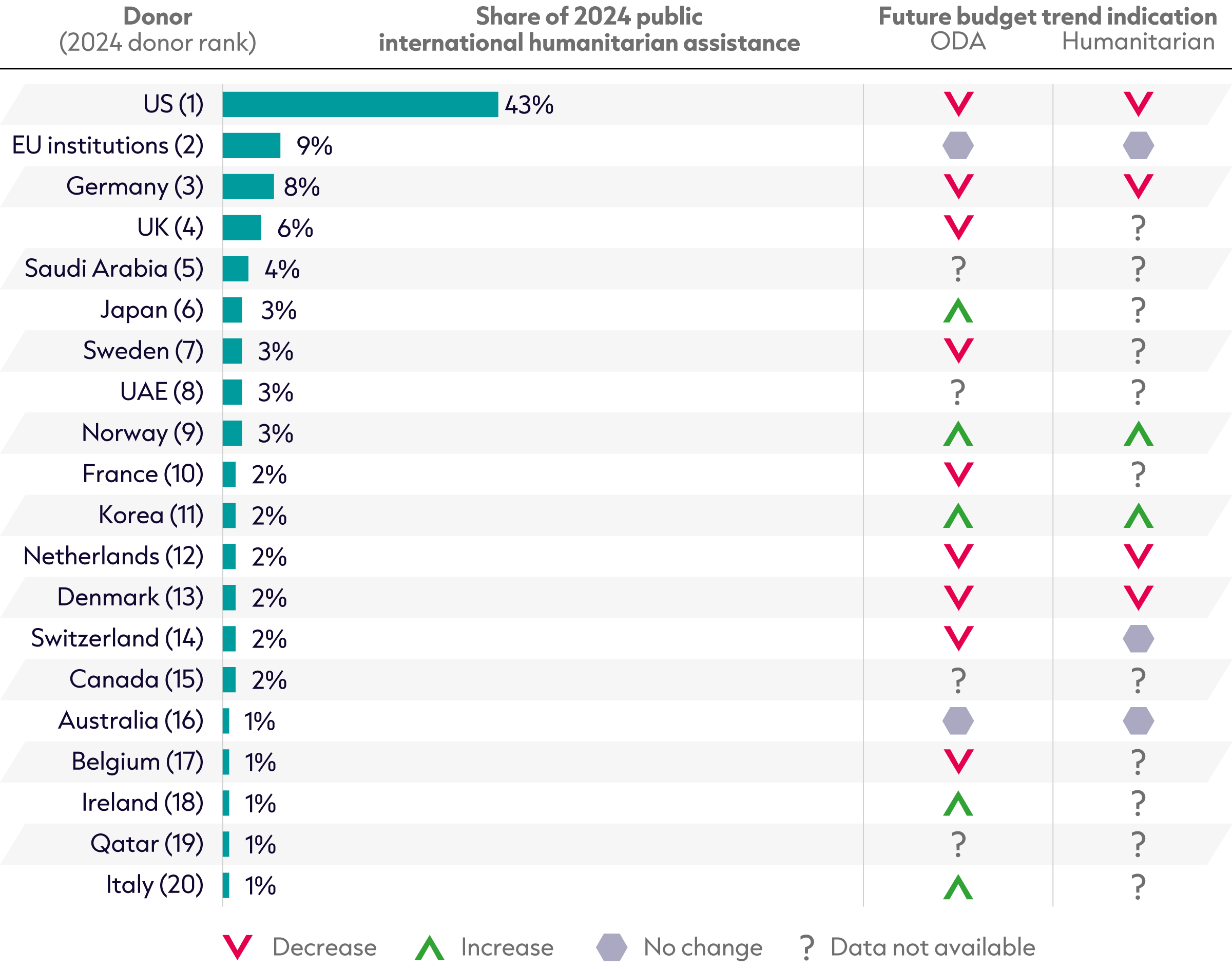Click Australia's ODA no-change hexagon
1232x969 pixels.
[958, 721]
